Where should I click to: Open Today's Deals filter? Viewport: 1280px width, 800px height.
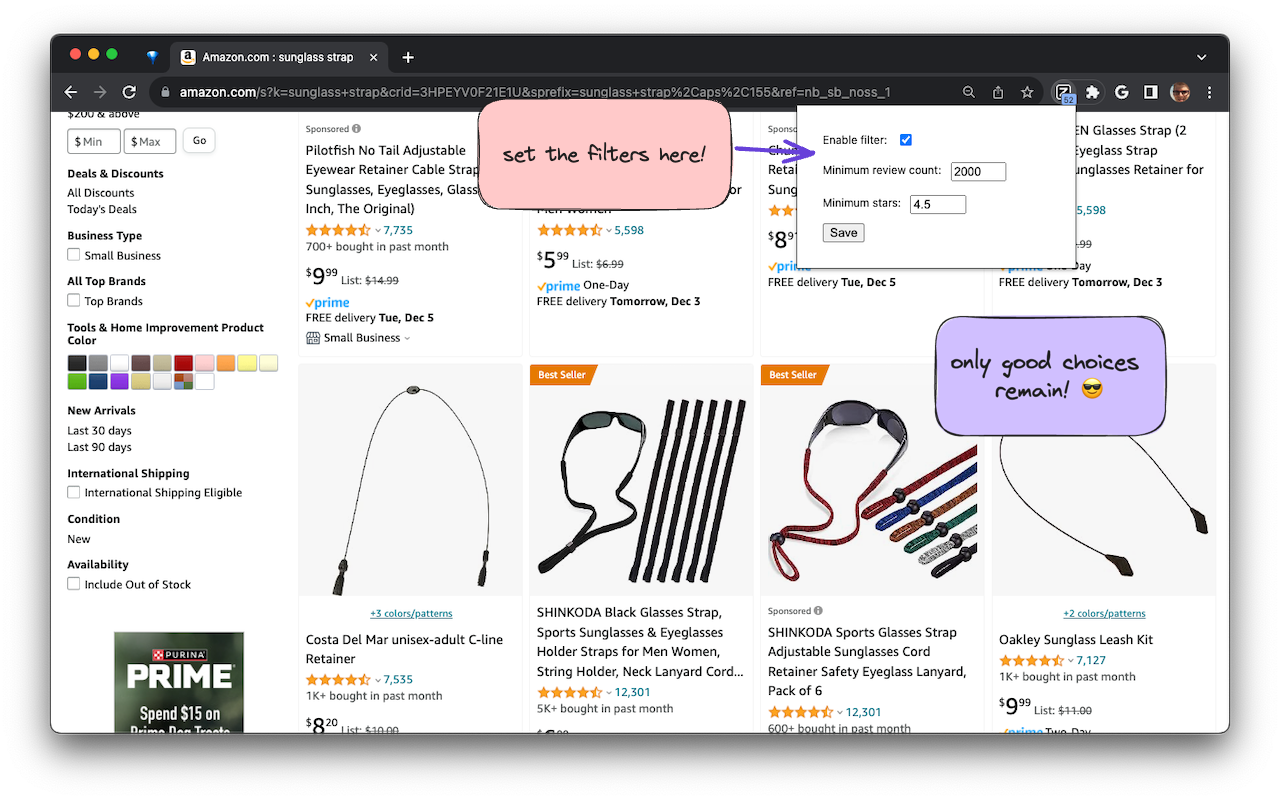coord(102,209)
